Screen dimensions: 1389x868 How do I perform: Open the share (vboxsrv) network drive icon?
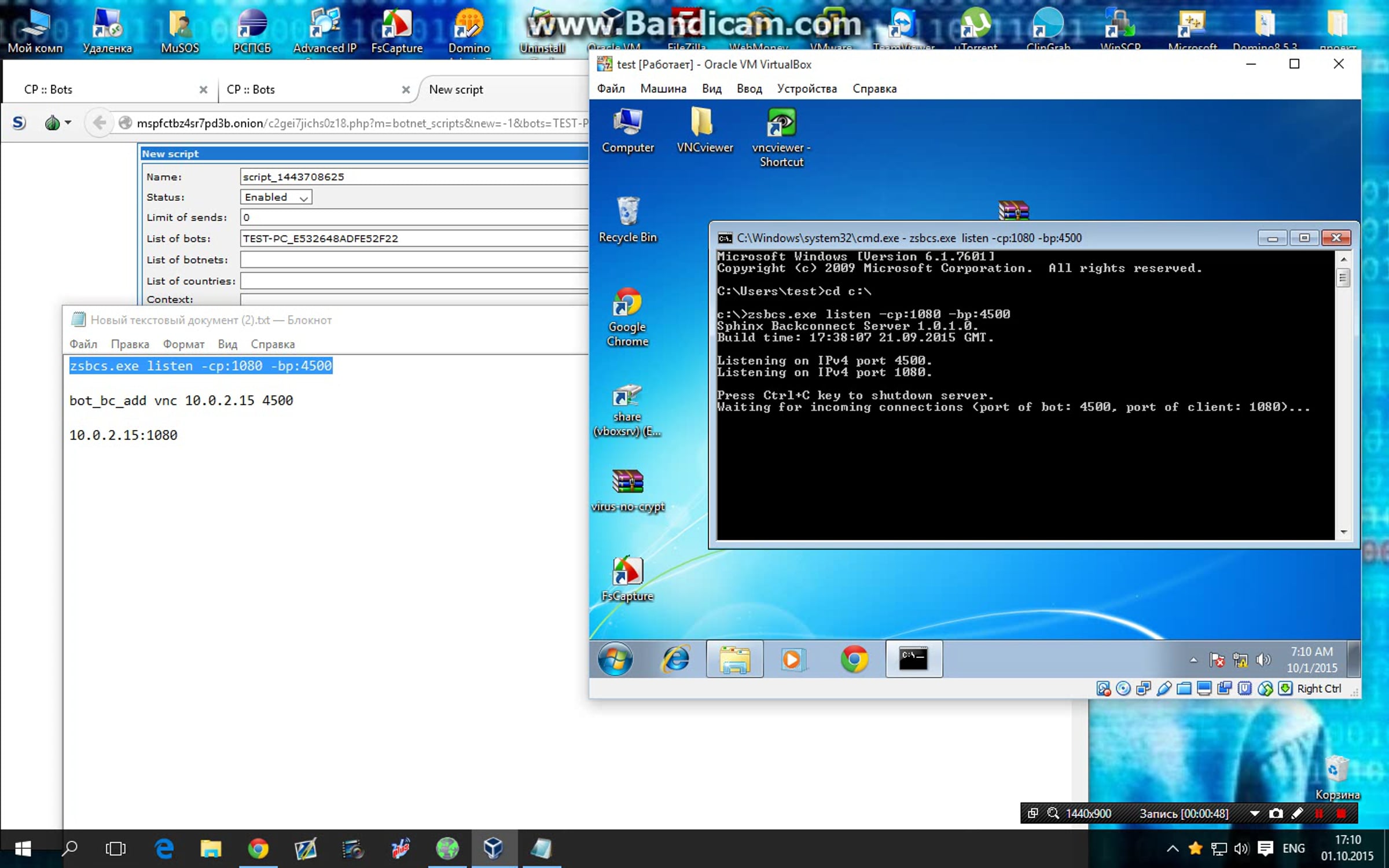click(628, 410)
